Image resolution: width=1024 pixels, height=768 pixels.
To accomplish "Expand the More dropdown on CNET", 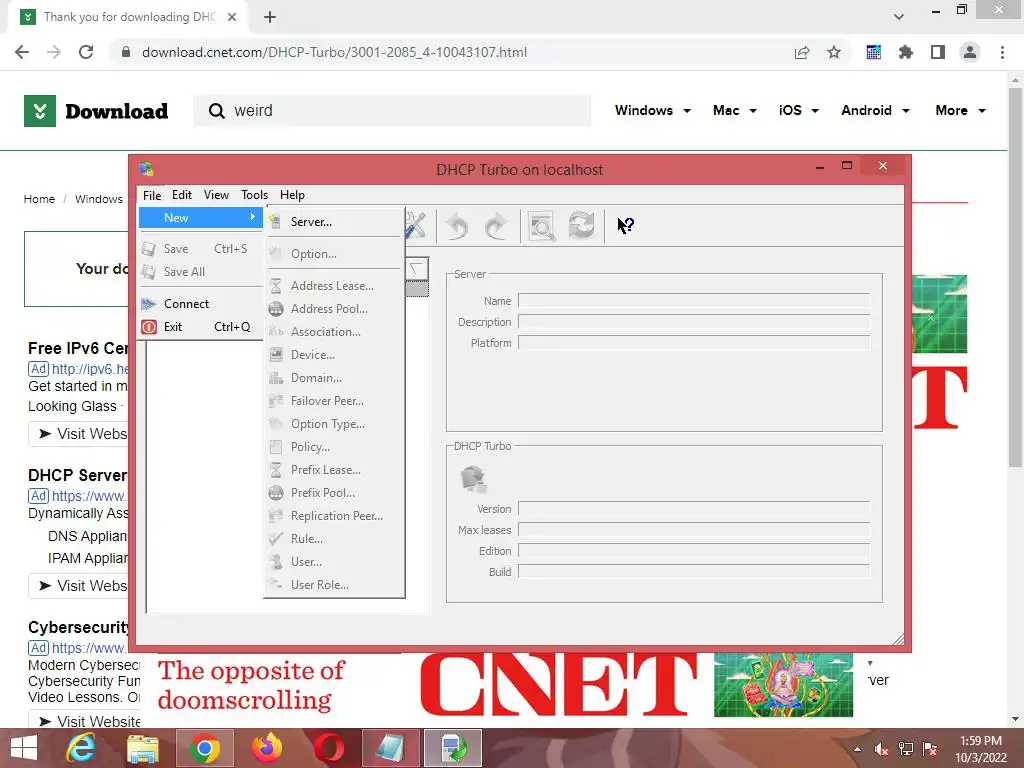I will pos(961,110).
